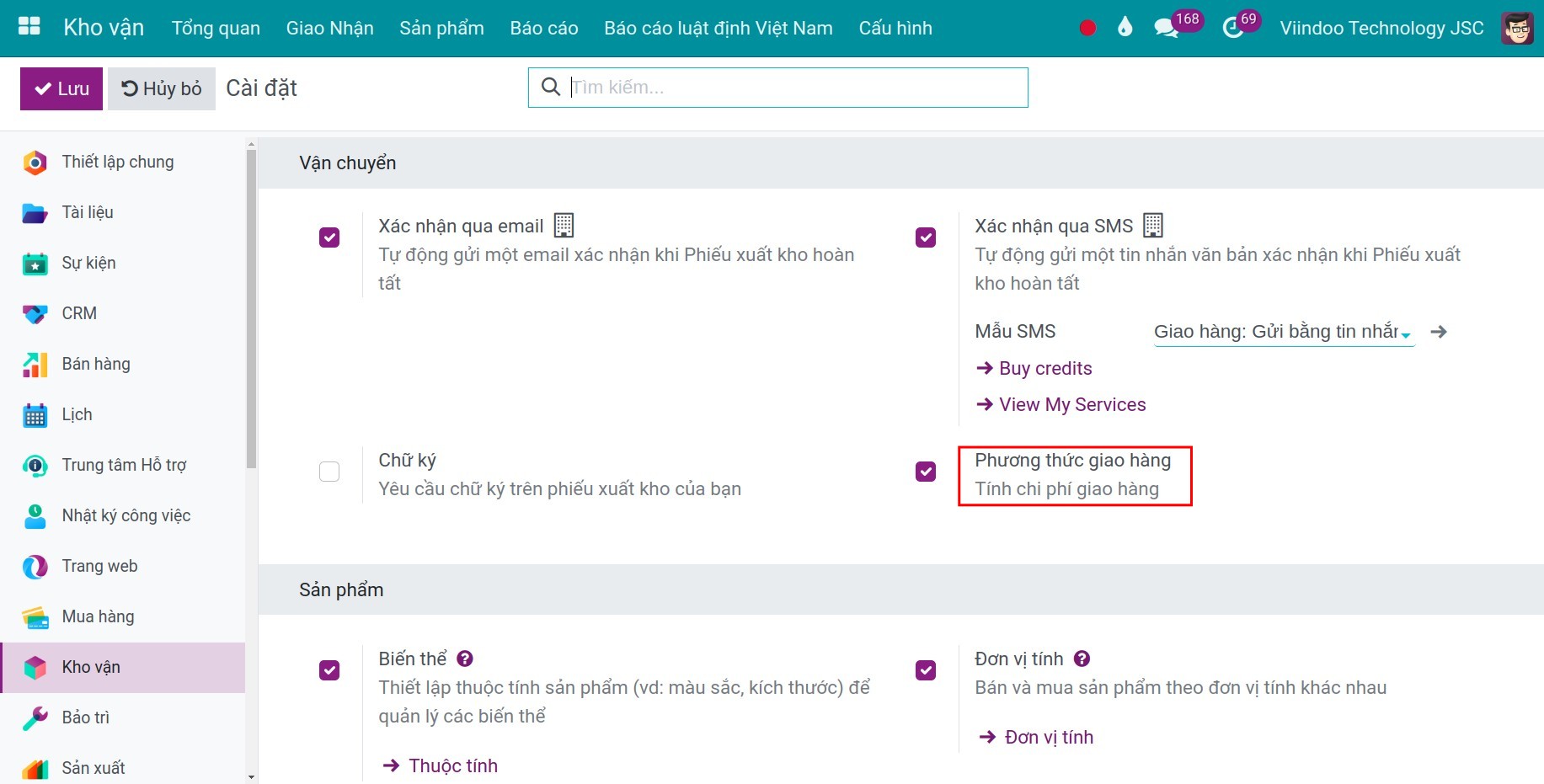Open Báo cáo luật định Việt Nam menu
The height and width of the screenshot is (784, 1544).
pyautogui.click(x=719, y=28)
